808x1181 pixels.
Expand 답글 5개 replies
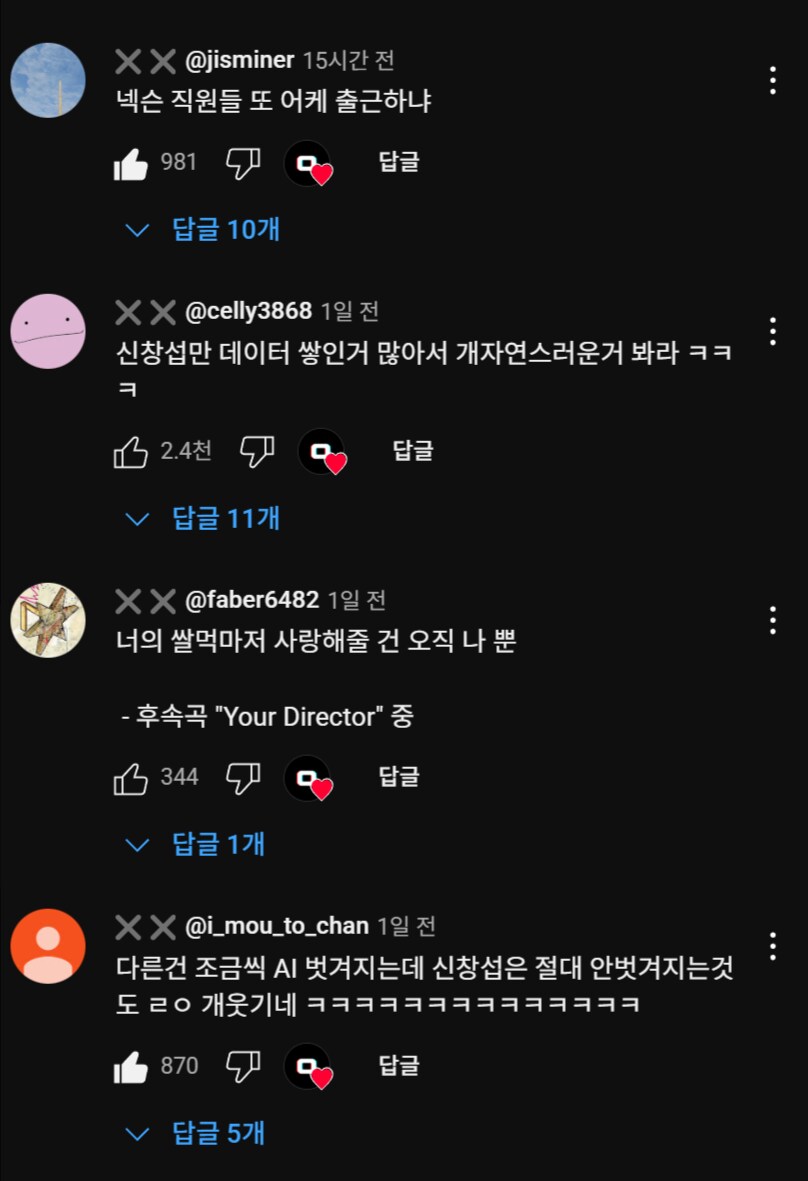pos(196,1134)
